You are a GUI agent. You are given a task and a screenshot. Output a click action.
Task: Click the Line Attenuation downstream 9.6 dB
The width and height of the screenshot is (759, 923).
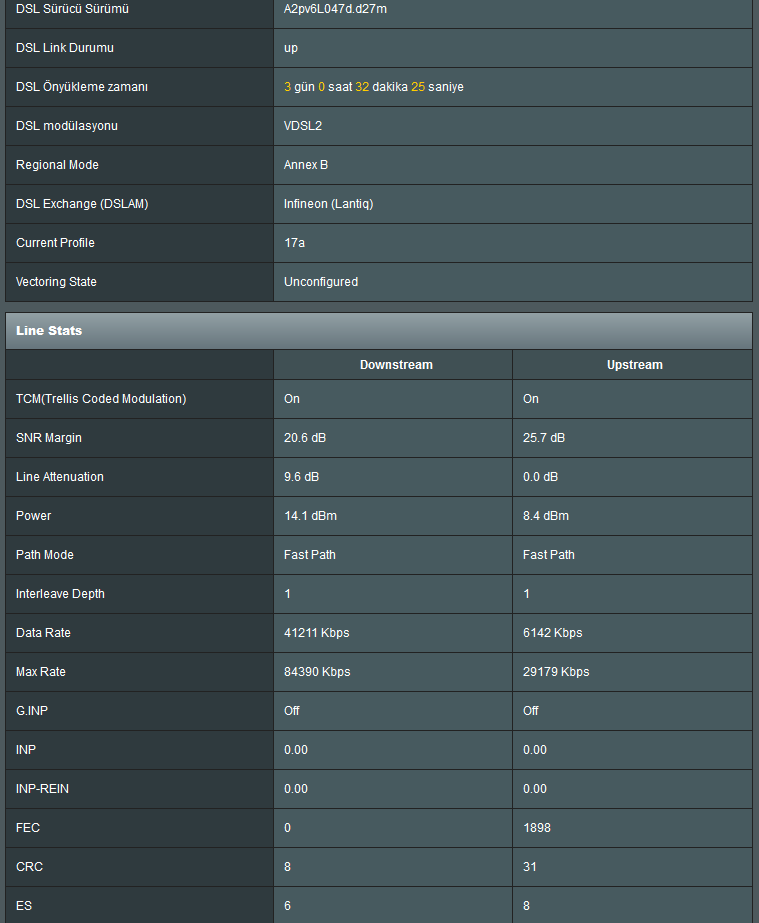[x=301, y=477]
